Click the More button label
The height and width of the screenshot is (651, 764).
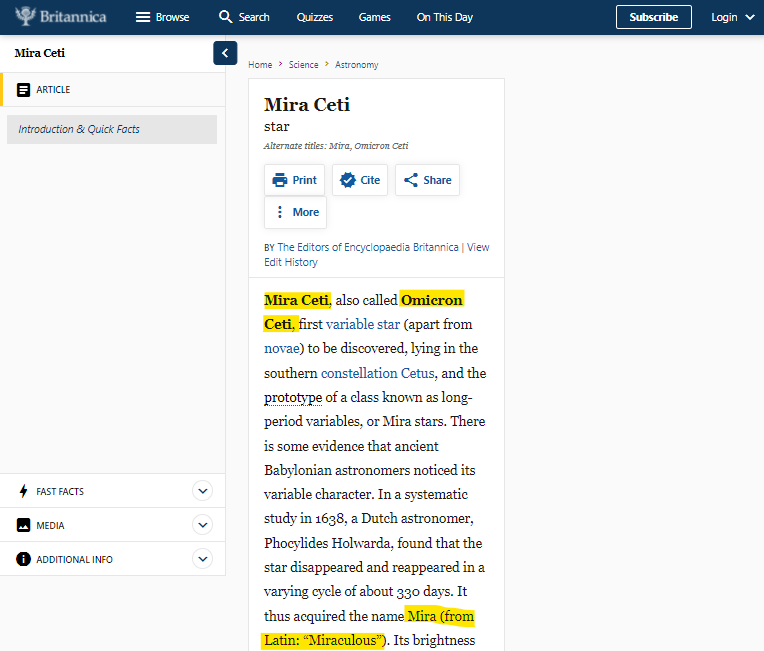pyautogui.click(x=306, y=212)
